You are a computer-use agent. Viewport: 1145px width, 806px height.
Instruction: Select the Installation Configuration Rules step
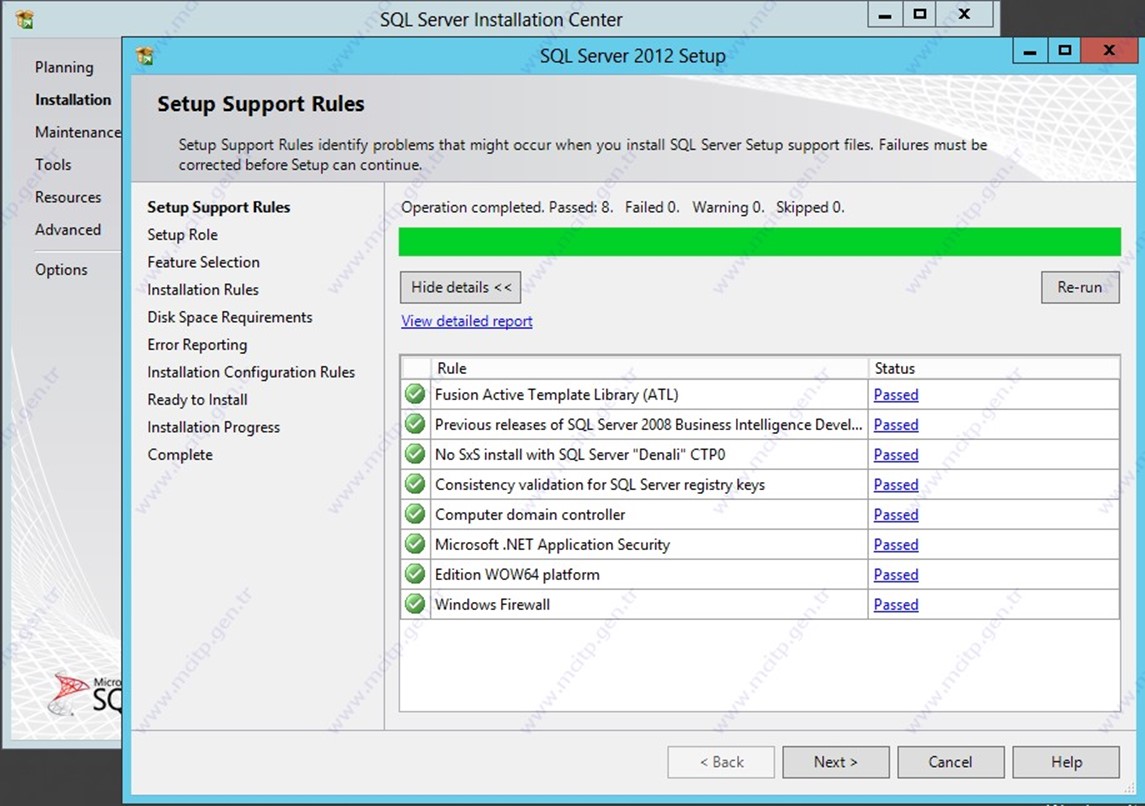coord(251,372)
